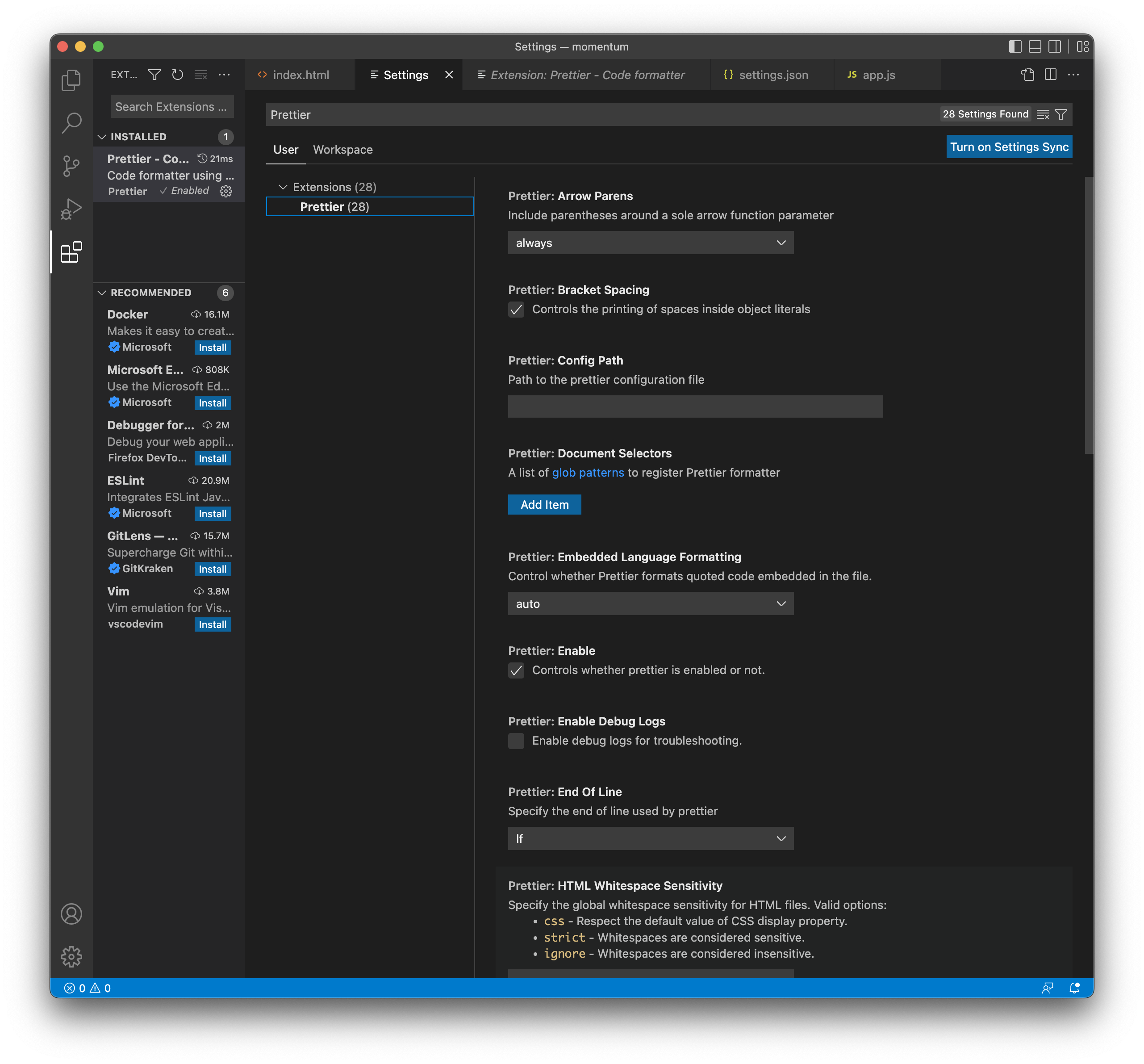Open the End Of Line dropdown
Viewport: 1144px width, 1064px height.
point(650,838)
